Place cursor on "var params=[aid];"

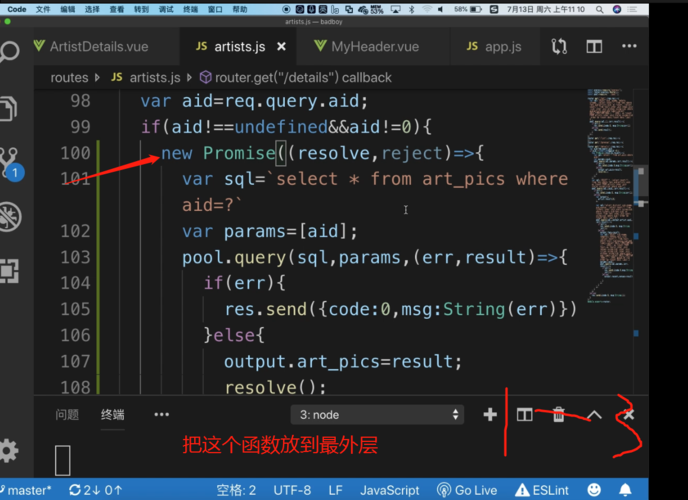pyautogui.click(x=270, y=231)
